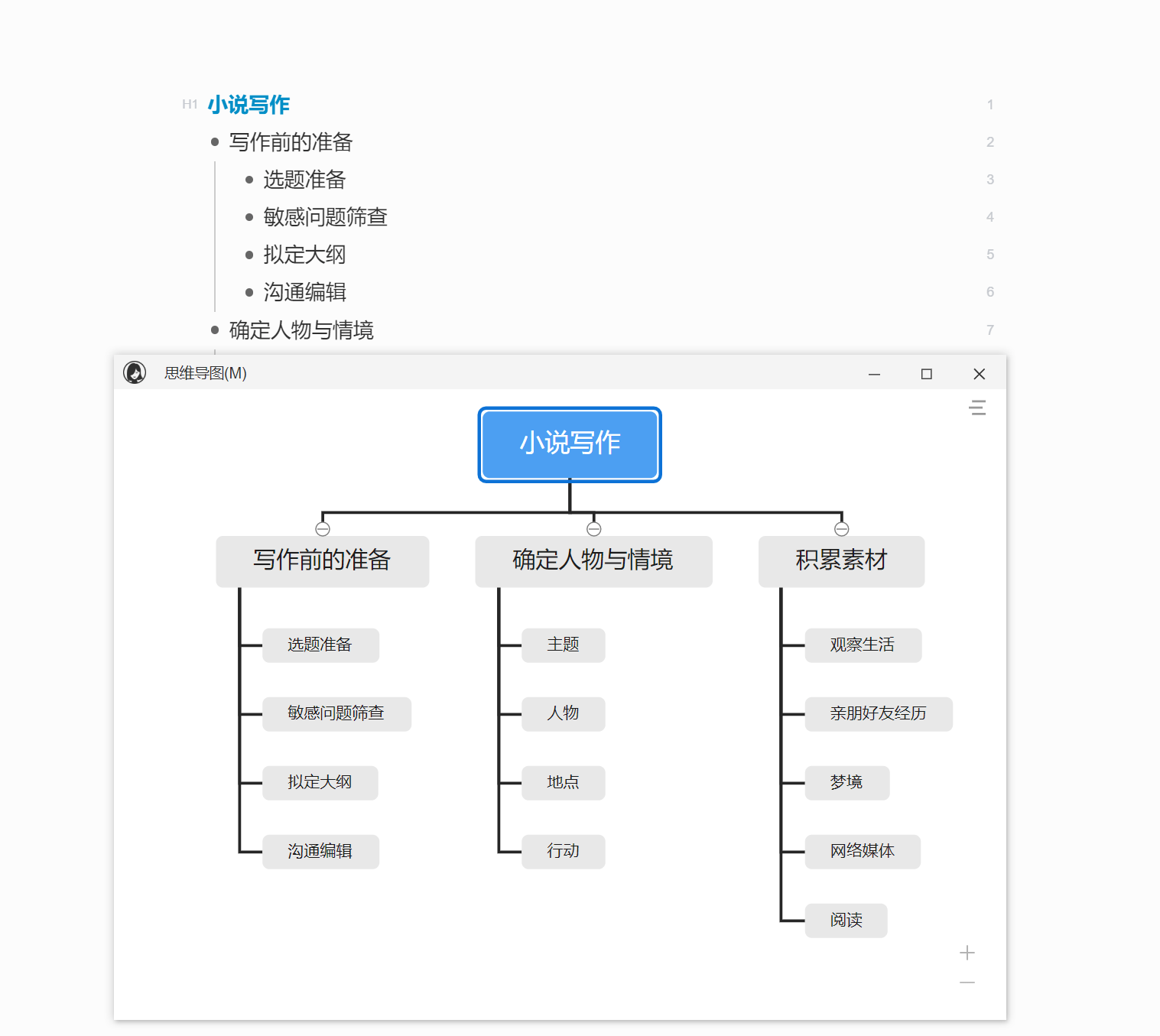The width and height of the screenshot is (1160, 1036).
Task: Click the bullet of outline row 拟定大纲
Action: click(249, 255)
